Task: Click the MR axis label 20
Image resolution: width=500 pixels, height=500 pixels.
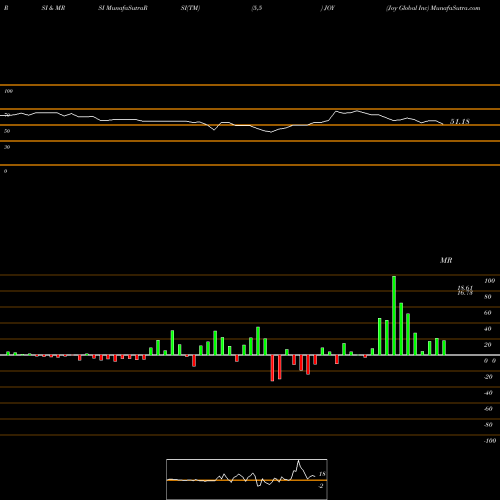Action: (x=488, y=345)
